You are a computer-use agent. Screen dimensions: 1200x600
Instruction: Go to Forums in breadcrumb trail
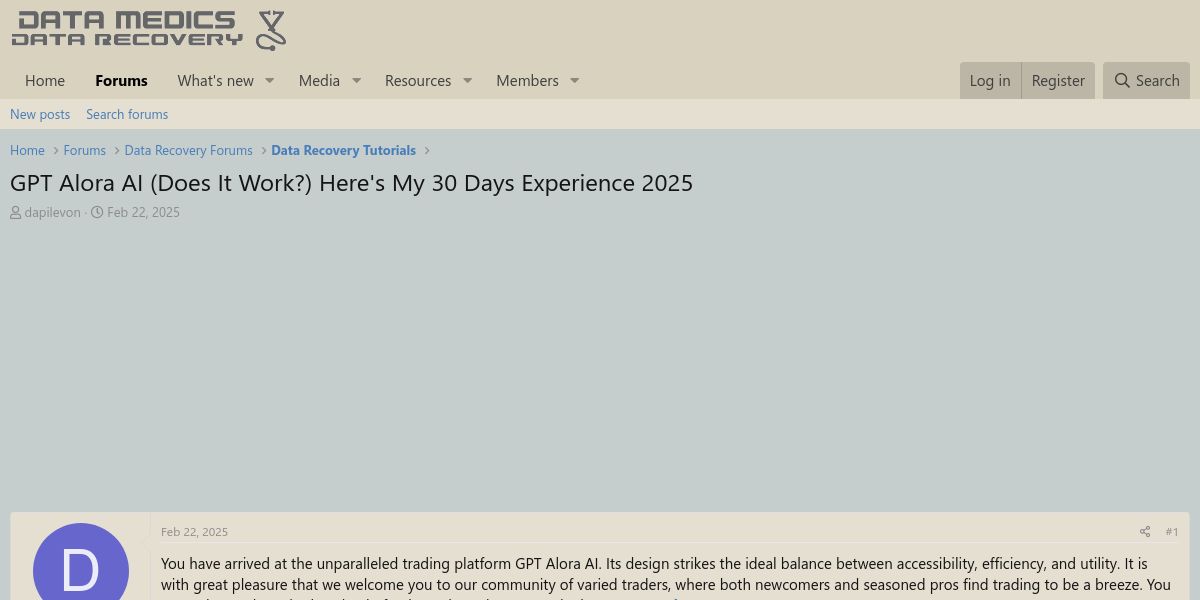(x=84, y=150)
